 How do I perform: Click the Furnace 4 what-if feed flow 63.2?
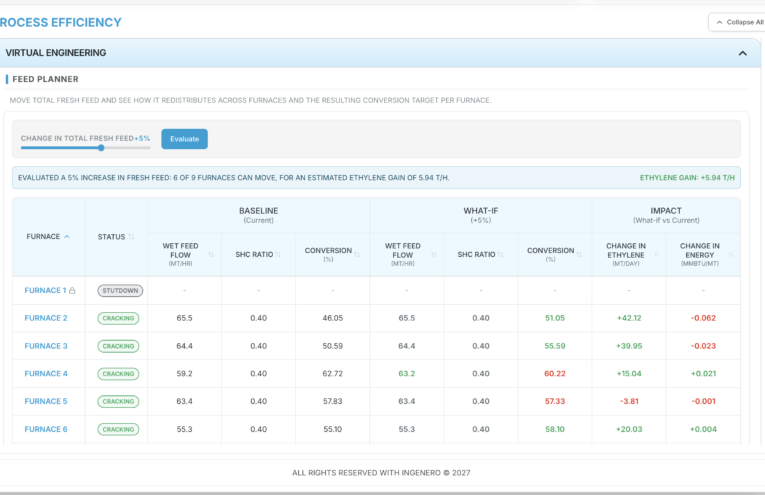click(x=406, y=374)
